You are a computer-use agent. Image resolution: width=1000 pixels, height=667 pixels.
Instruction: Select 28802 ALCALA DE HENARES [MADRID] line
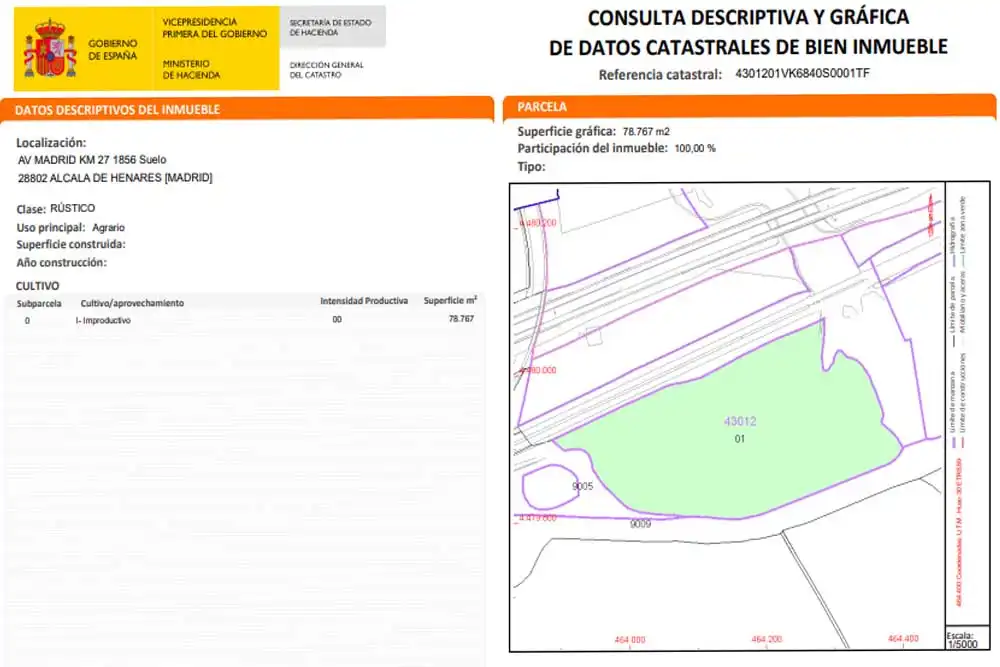115,178
